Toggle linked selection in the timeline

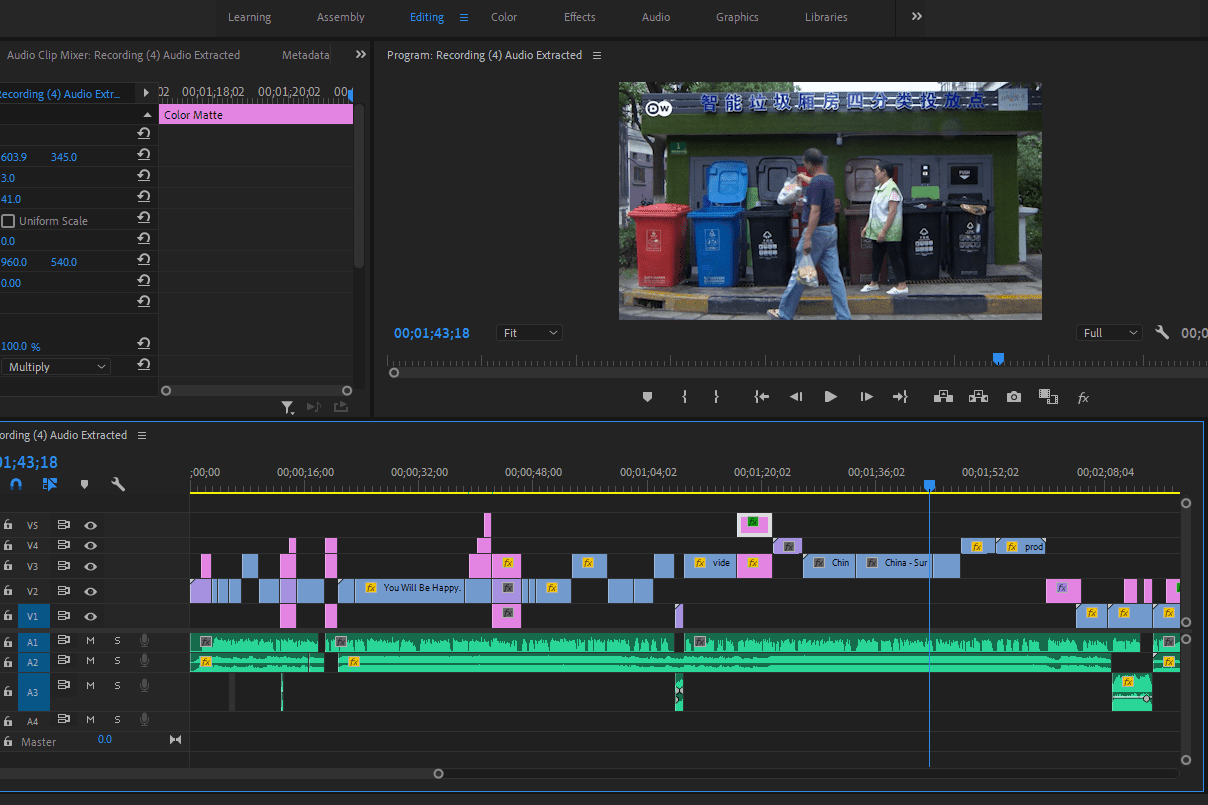point(50,484)
